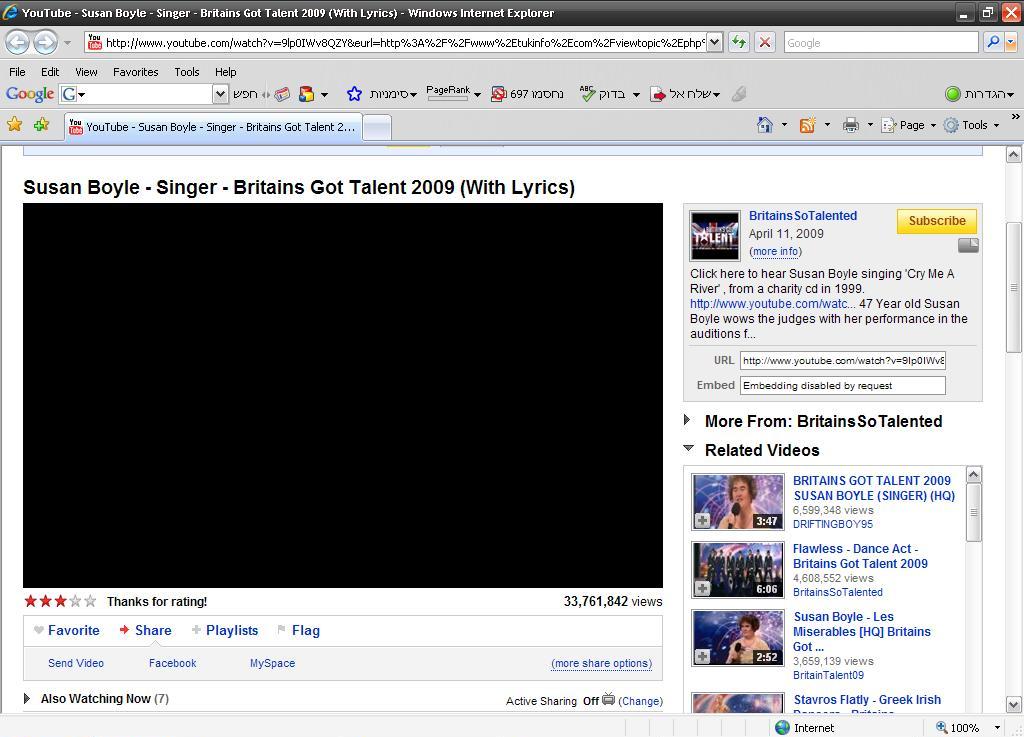This screenshot has width=1024, height=737.
Task: Click the search magnifier icon by Google box
Action: [x=993, y=42]
